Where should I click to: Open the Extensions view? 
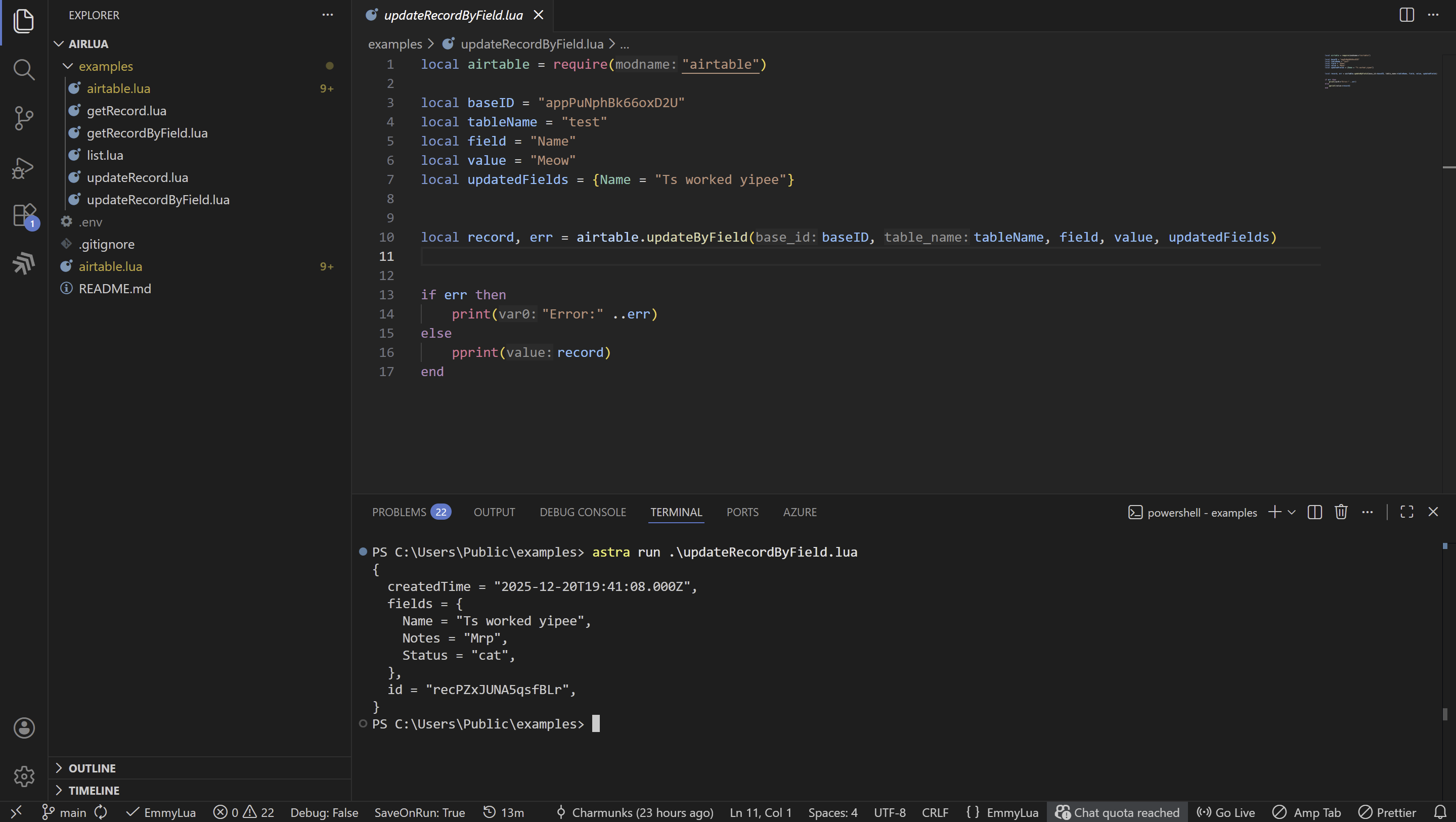24,215
